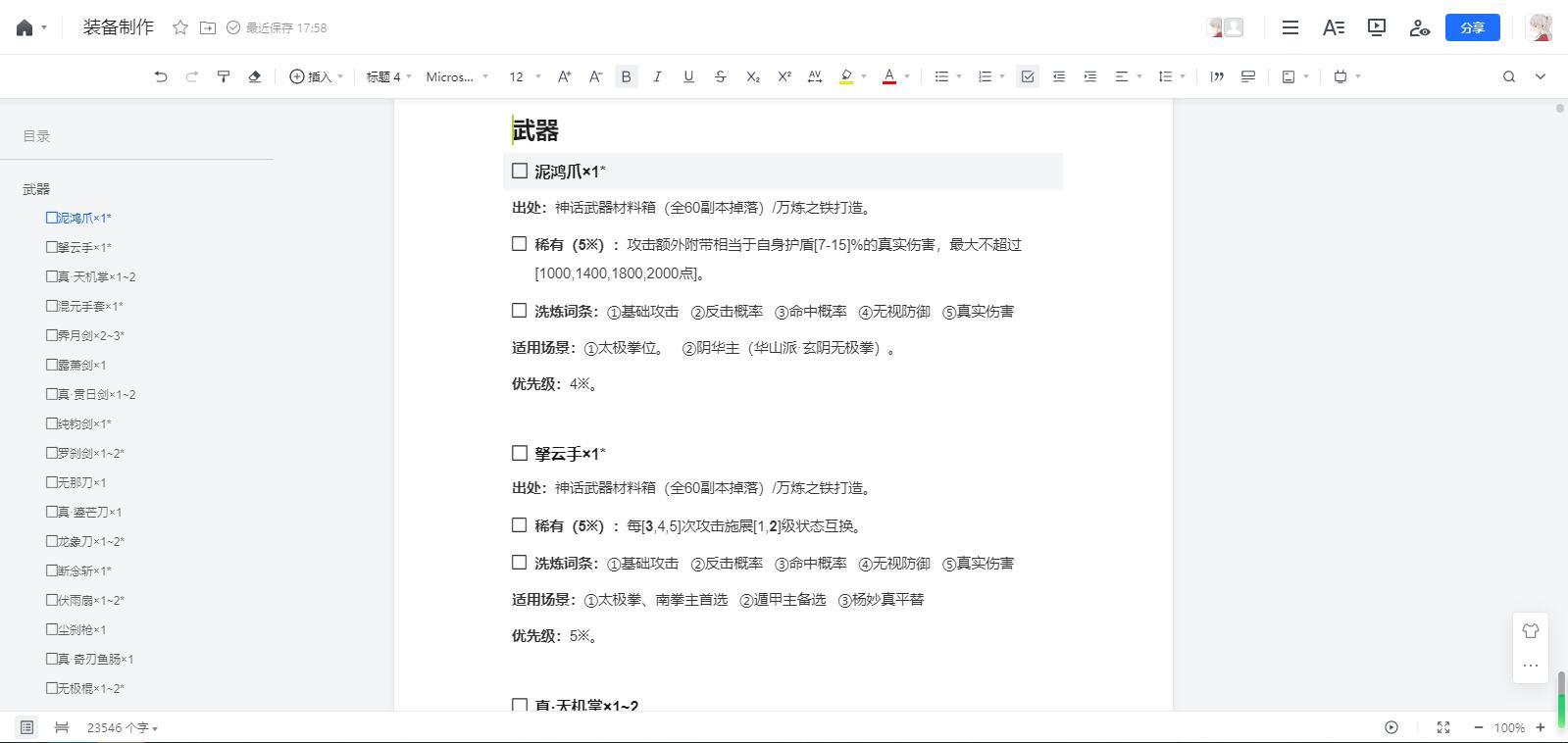
Task: Click the undo arrow icon
Action: tap(161, 76)
